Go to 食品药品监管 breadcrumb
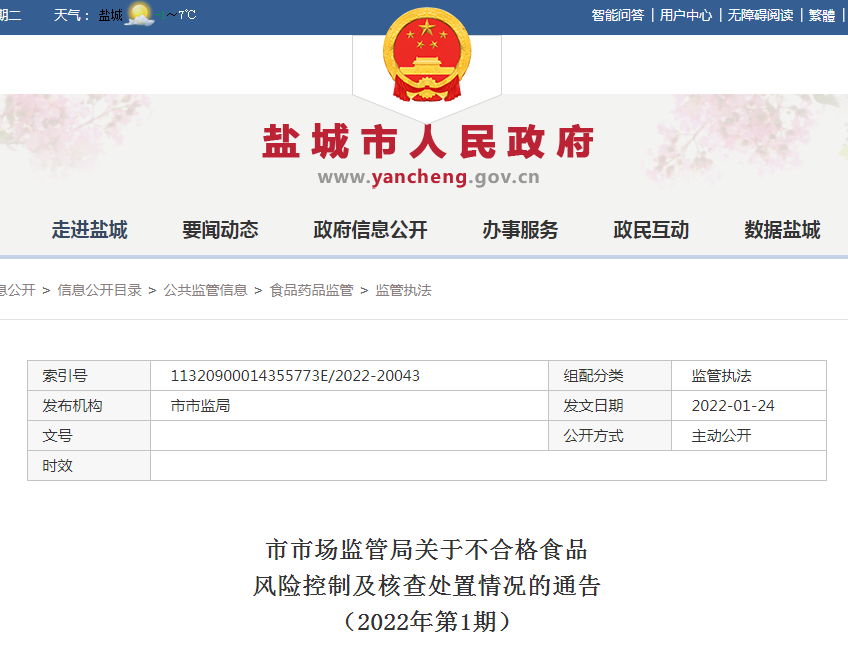This screenshot has width=848, height=646. pyautogui.click(x=312, y=290)
